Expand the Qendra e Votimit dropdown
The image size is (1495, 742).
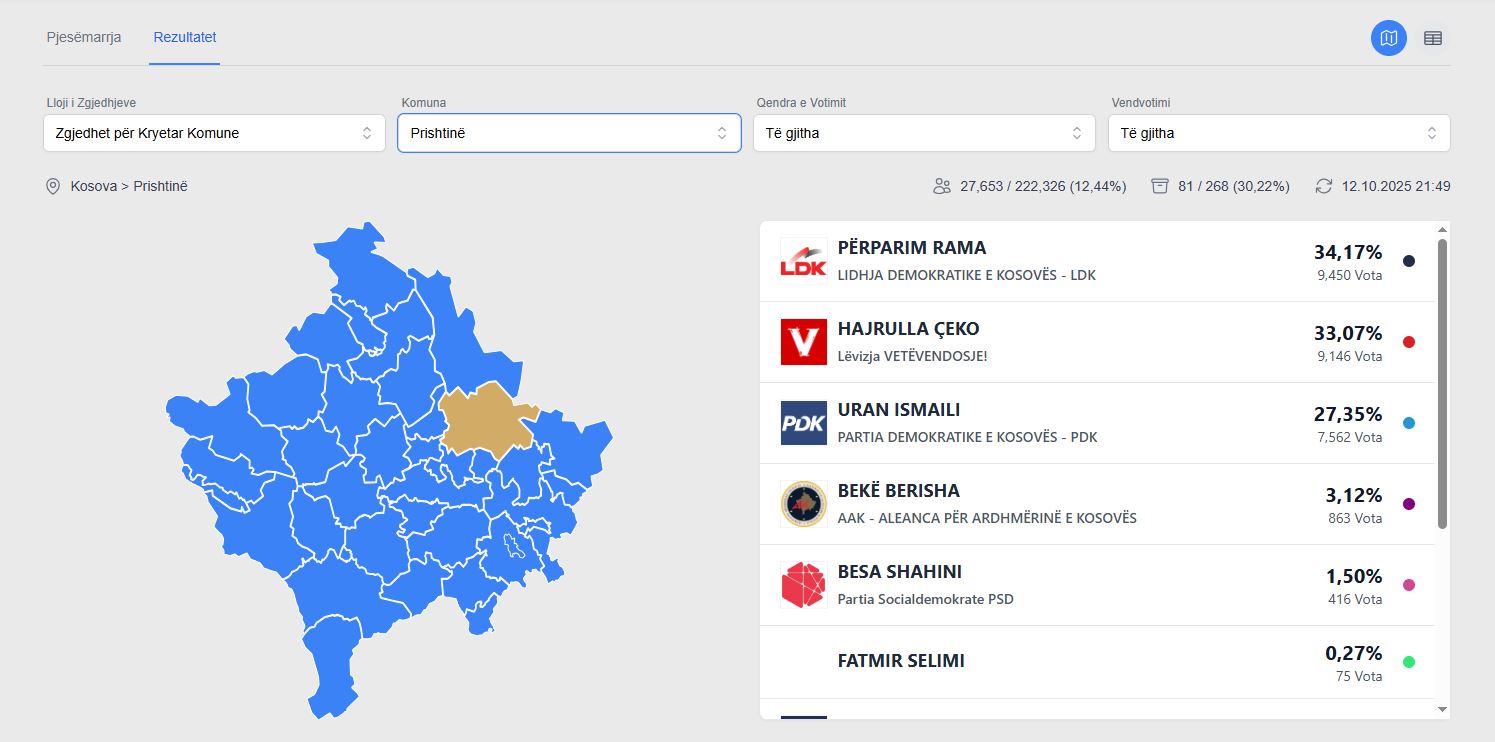tap(924, 133)
